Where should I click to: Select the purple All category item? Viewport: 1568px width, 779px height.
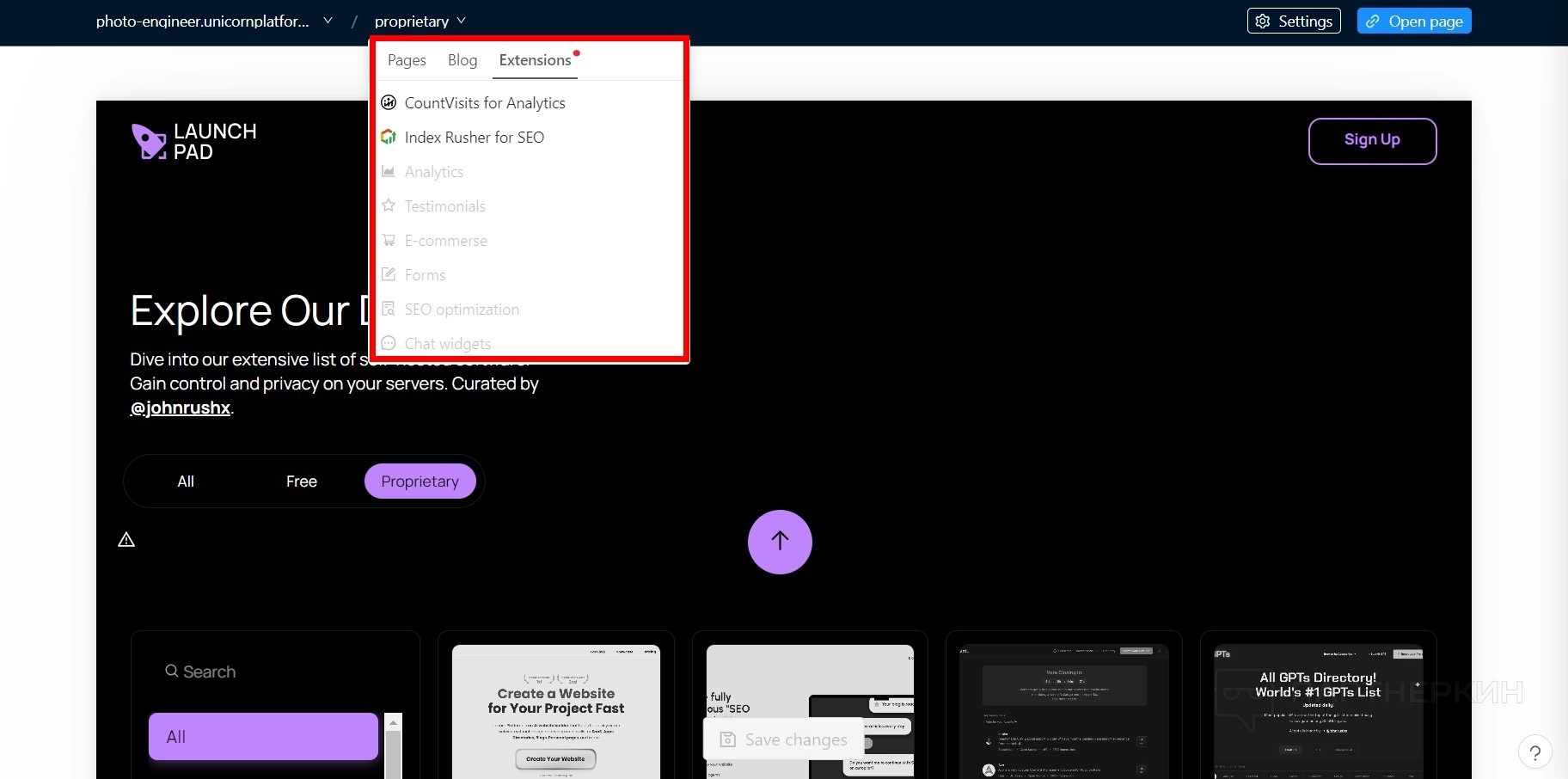(263, 737)
